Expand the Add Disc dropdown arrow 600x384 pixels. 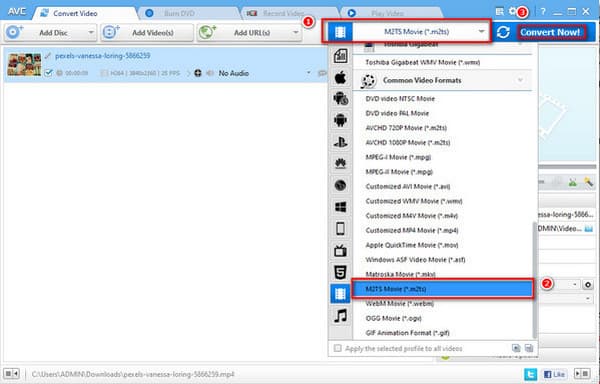tap(91, 33)
